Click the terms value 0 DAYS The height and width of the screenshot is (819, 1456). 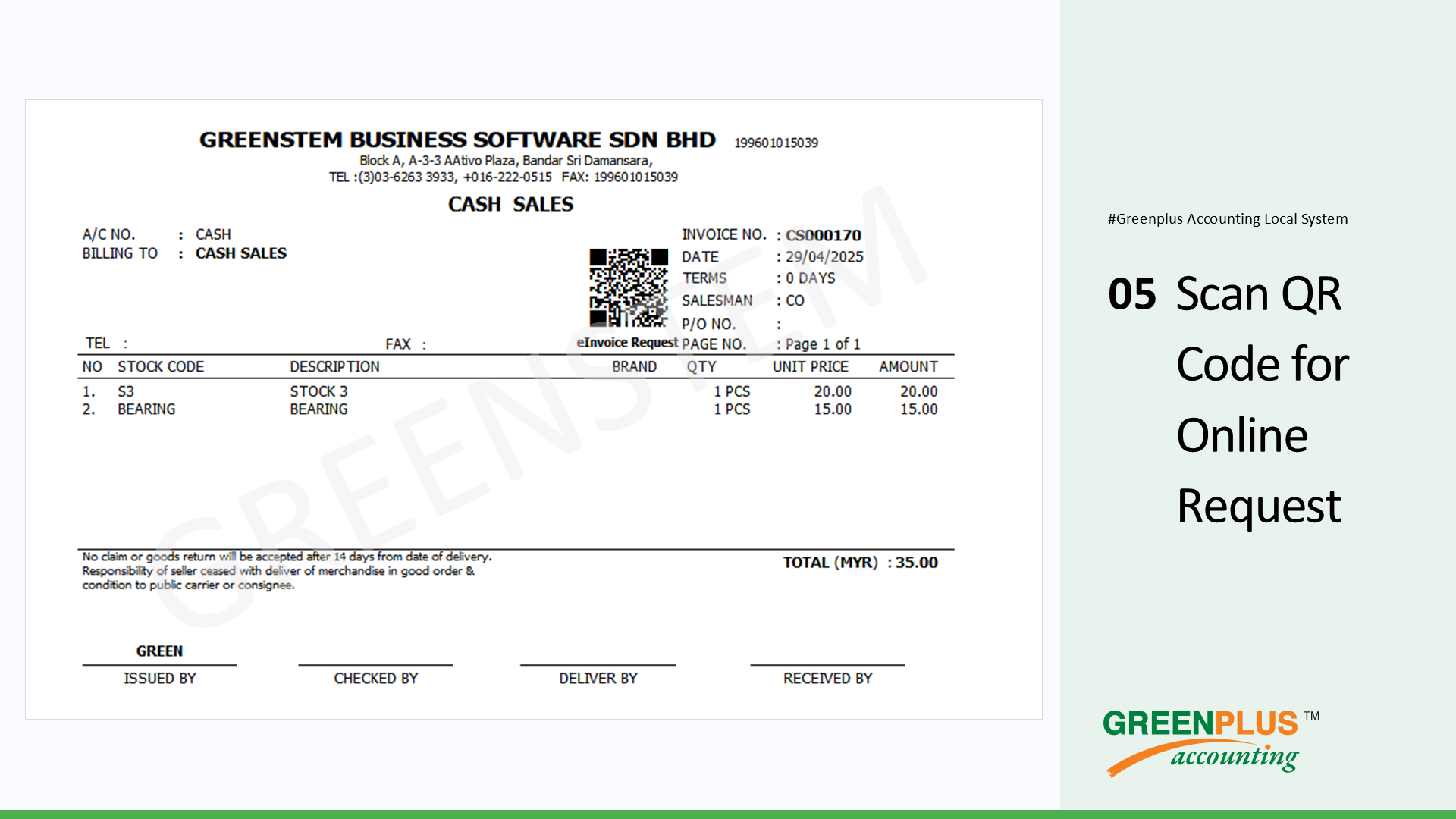coord(810,278)
